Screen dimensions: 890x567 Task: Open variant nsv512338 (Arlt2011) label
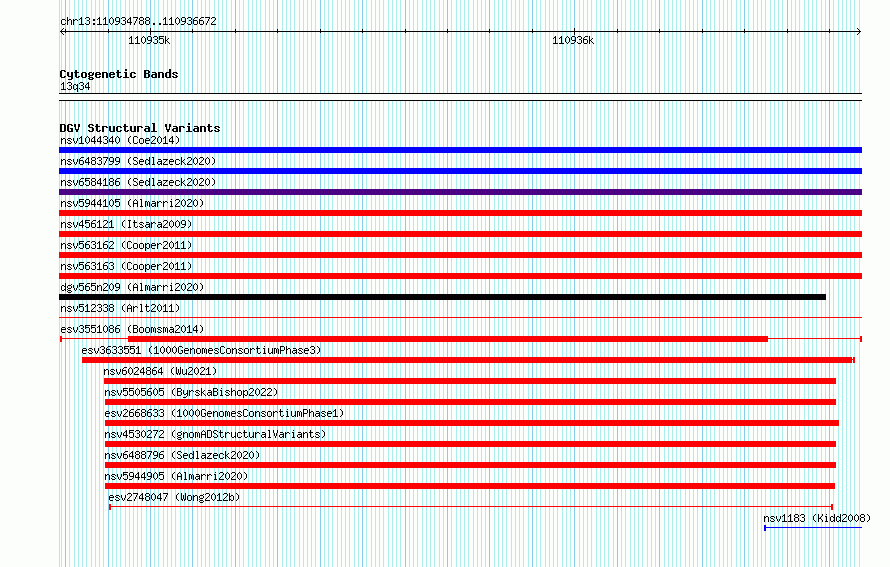pos(120,308)
